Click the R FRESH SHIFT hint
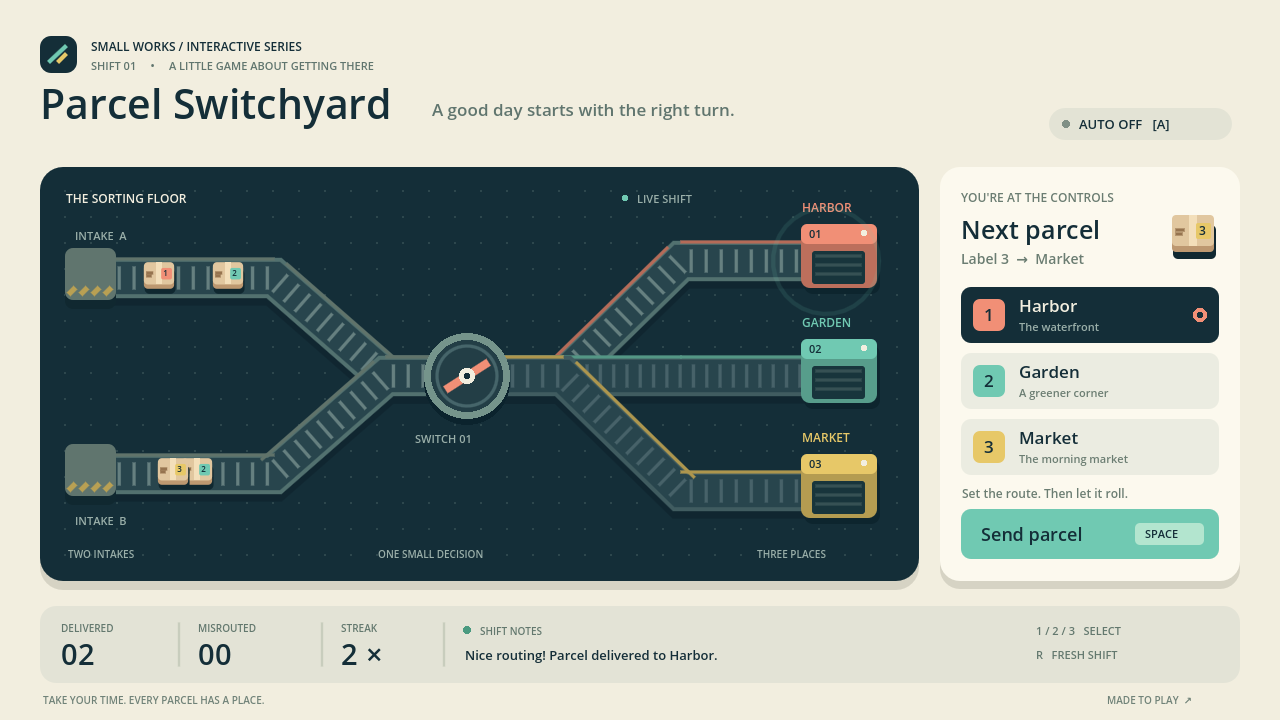 tap(1077, 655)
